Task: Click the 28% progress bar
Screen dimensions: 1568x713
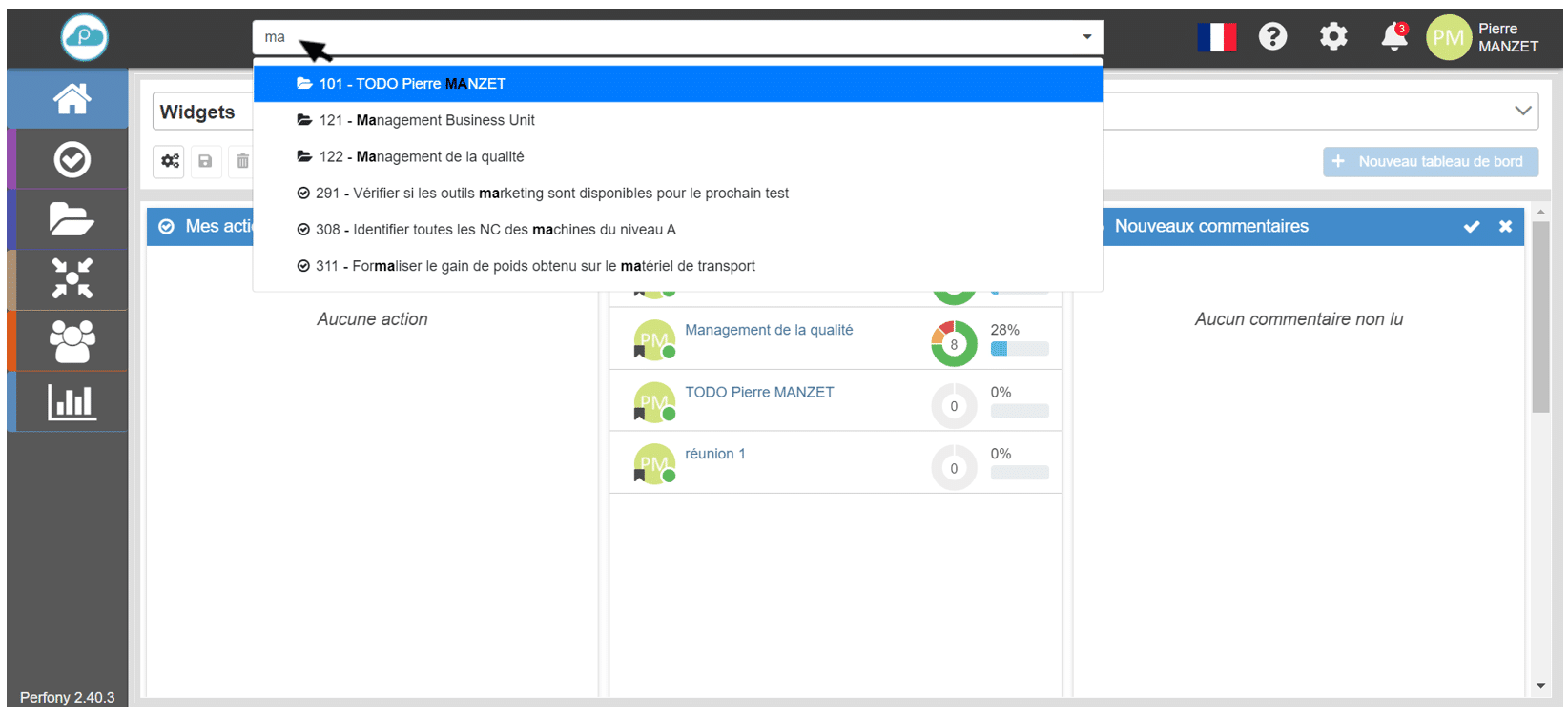Action: click(x=1019, y=349)
